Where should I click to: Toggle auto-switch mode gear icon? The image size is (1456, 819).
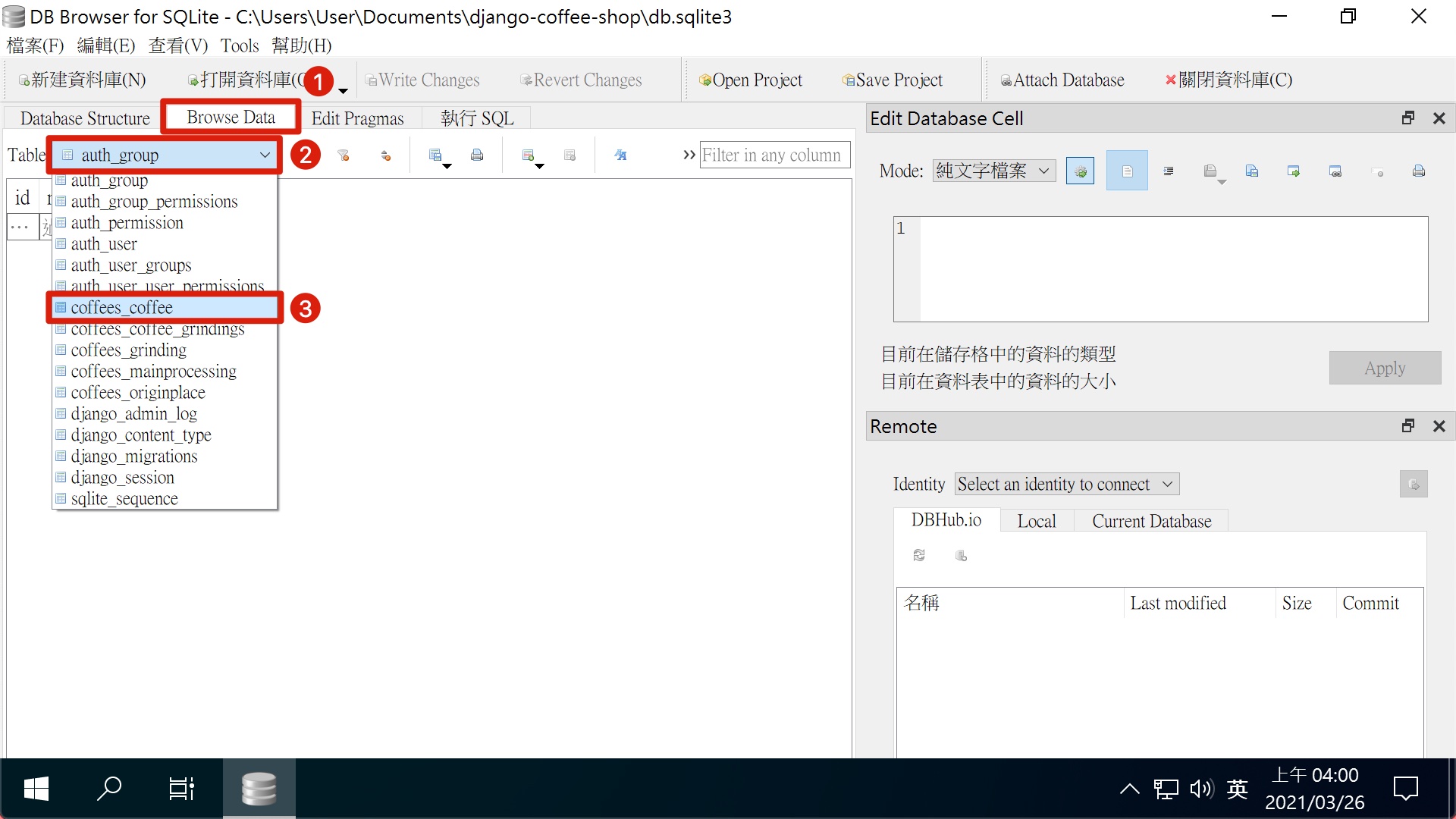point(1080,171)
